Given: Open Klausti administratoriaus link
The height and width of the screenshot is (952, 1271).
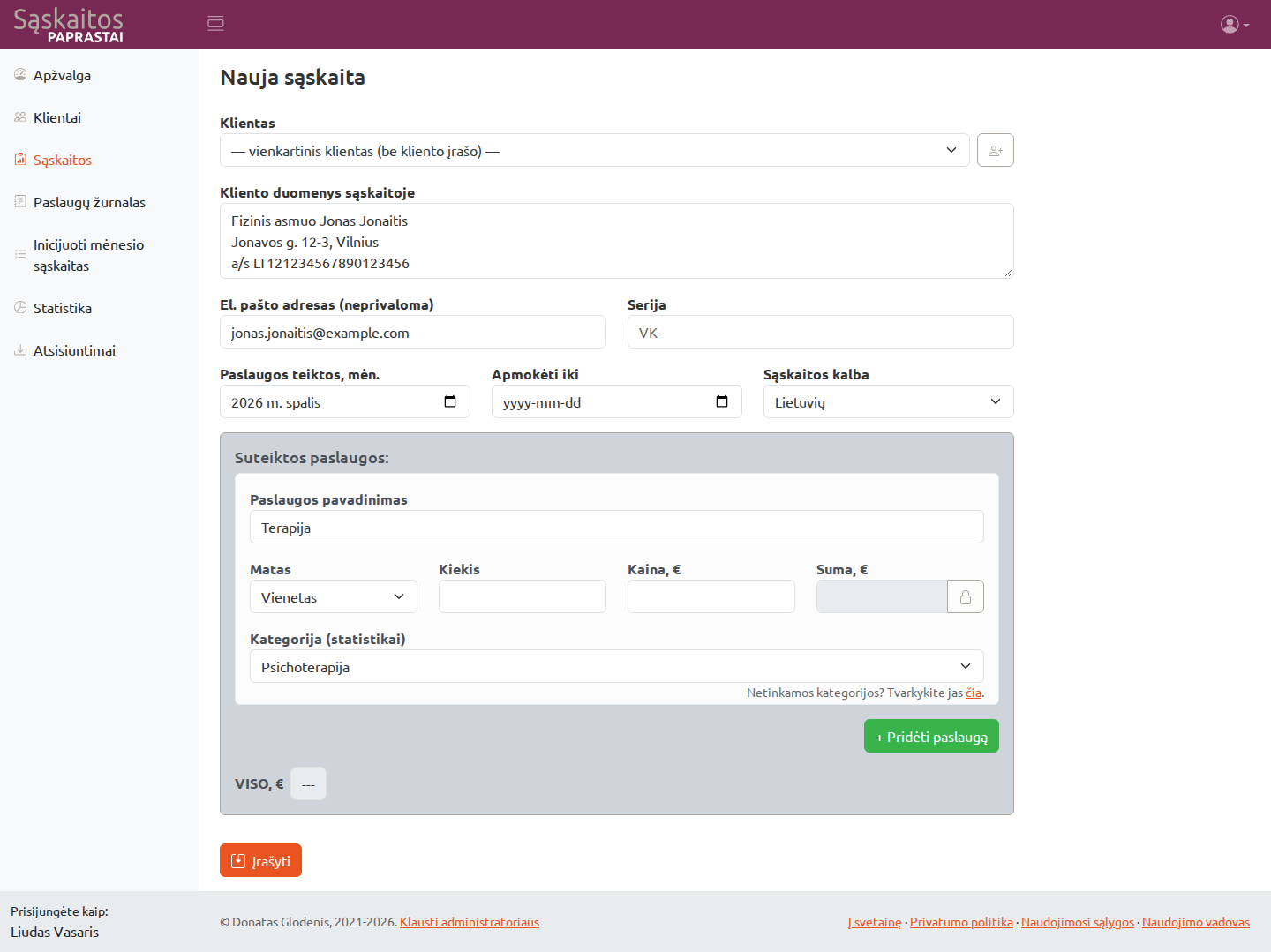Looking at the screenshot, I should point(470,922).
